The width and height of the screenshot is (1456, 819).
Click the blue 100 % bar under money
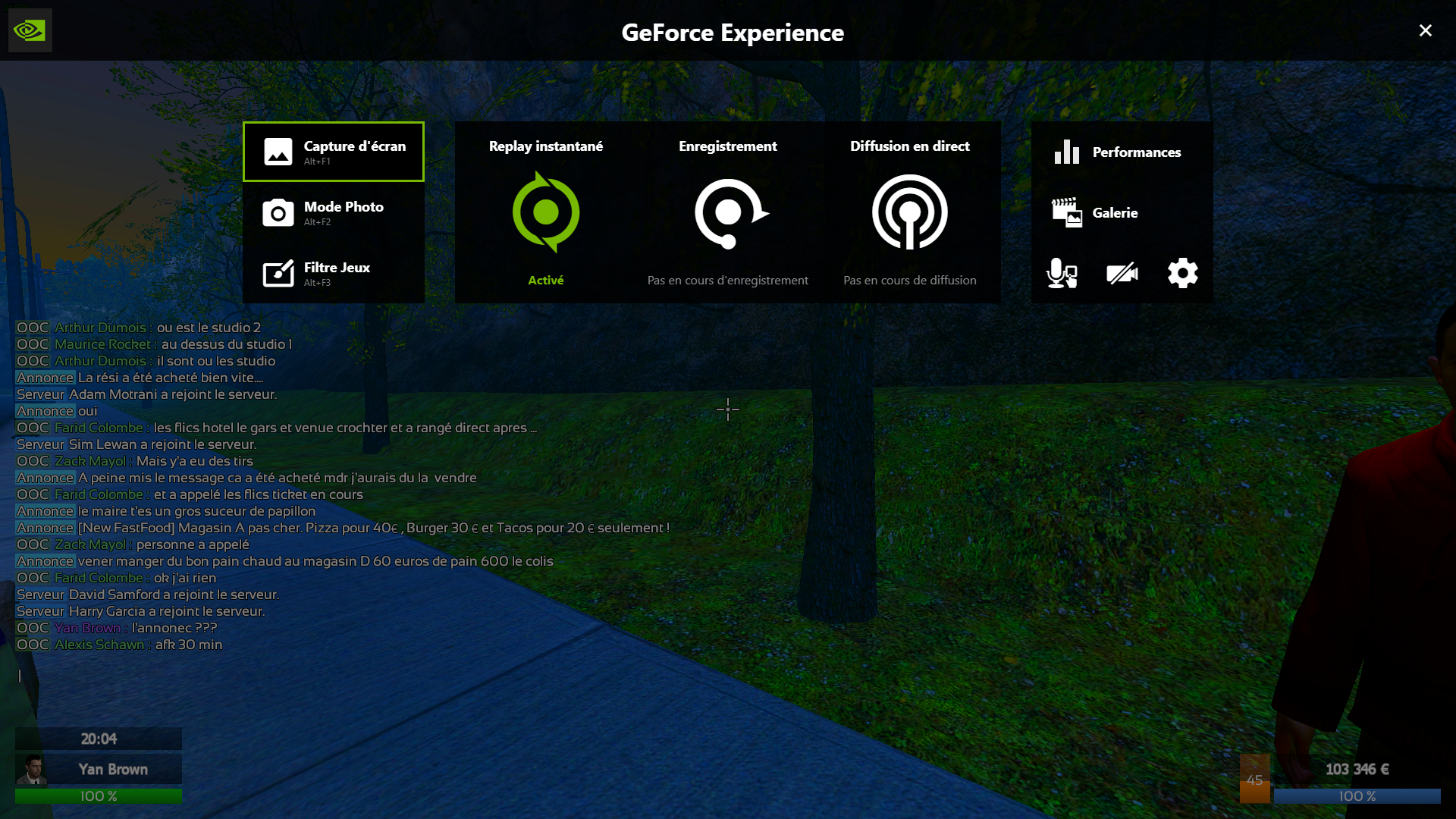pyautogui.click(x=1357, y=796)
